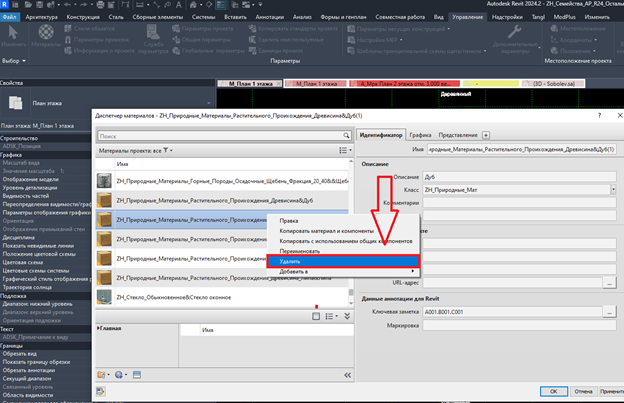Click the browse button next to Ключевая заметка
This screenshot has height=403, width=624.
tap(609, 312)
